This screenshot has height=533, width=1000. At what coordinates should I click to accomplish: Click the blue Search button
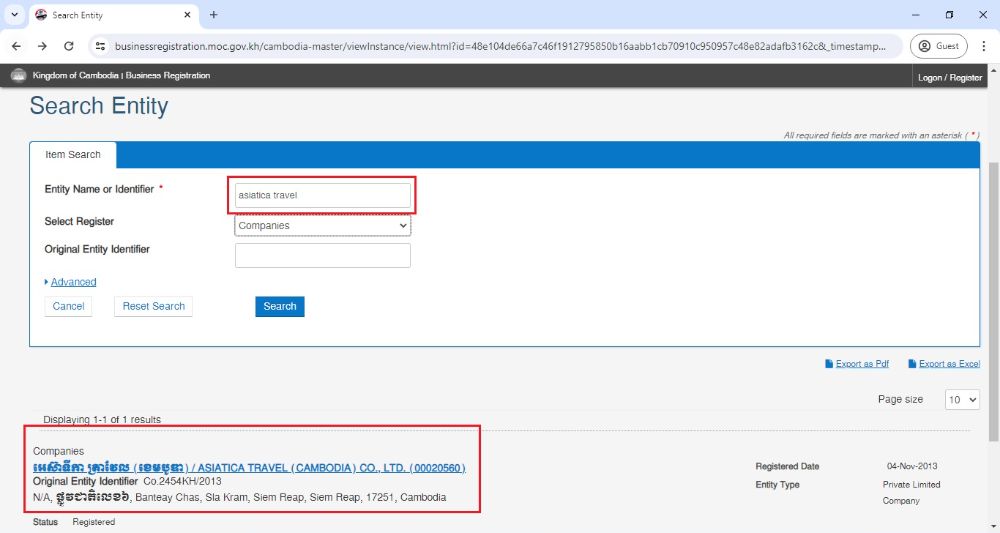(280, 306)
